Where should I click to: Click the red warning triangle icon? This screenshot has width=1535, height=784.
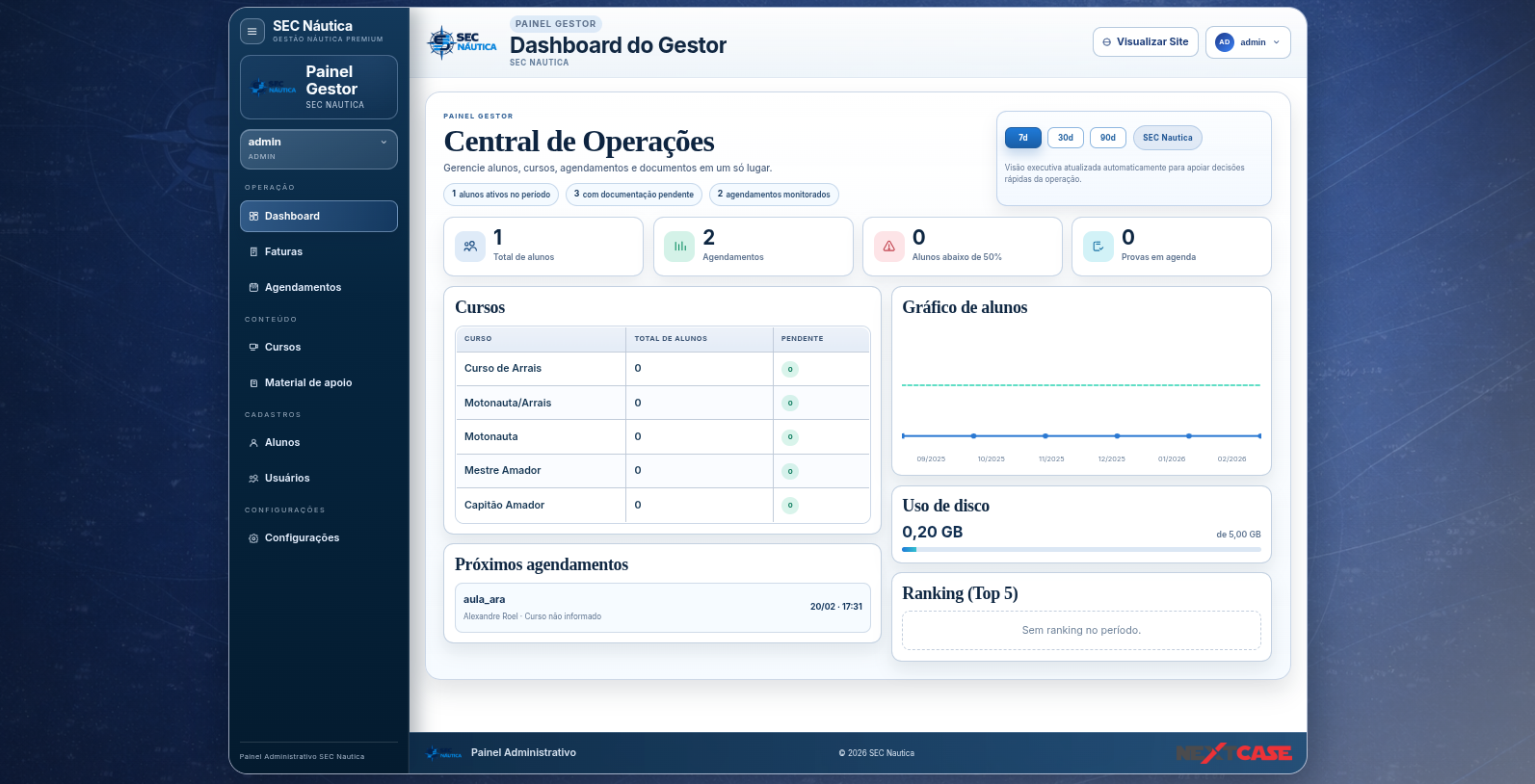888,247
